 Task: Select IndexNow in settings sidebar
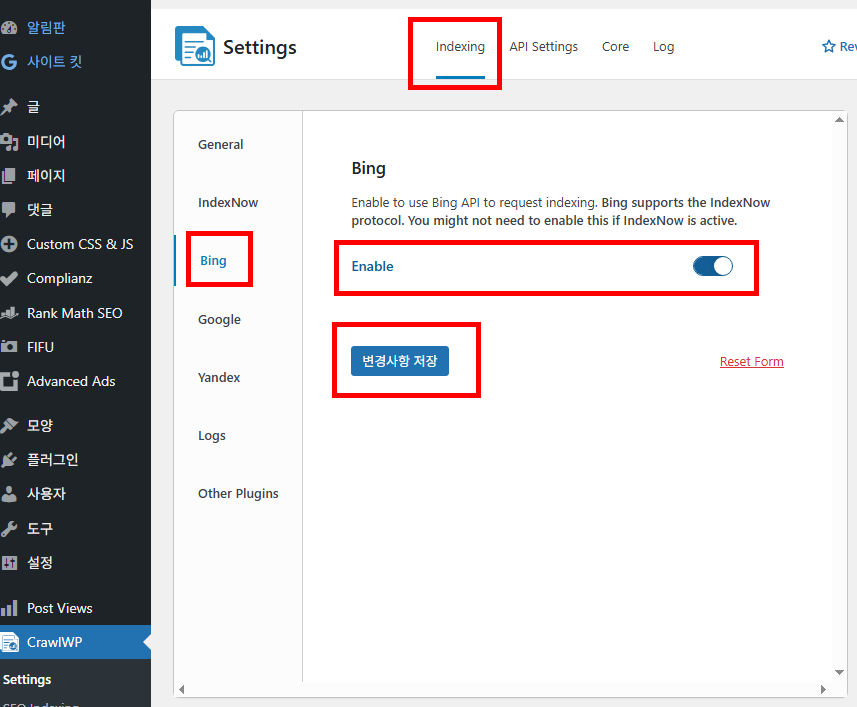[228, 203]
